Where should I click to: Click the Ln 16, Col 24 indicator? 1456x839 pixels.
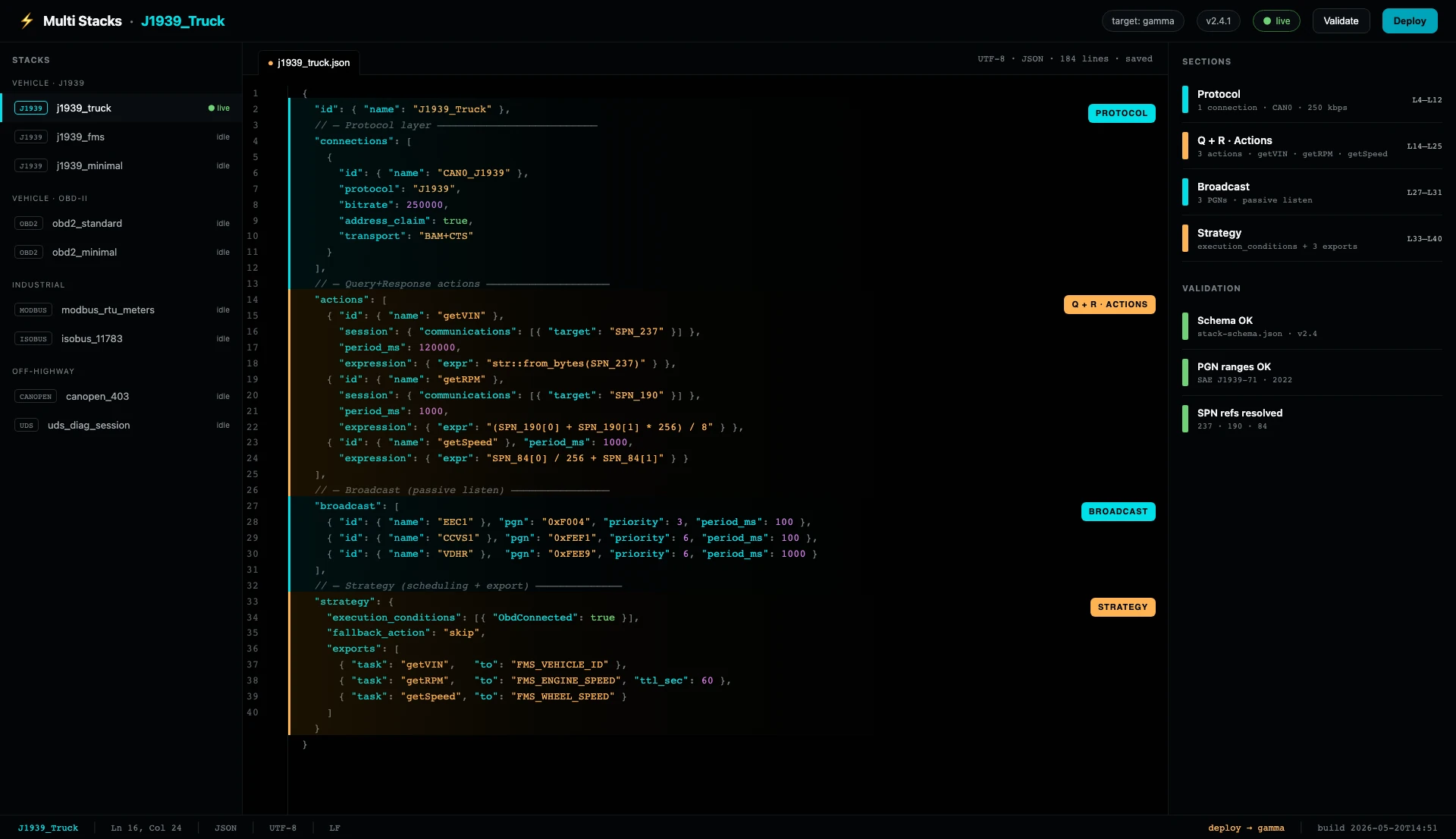(x=146, y=828)
